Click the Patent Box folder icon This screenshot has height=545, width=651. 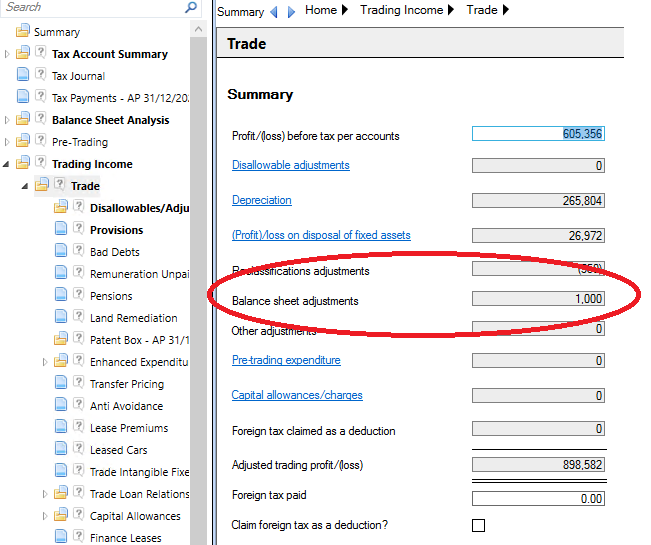(x=61, y=338)
